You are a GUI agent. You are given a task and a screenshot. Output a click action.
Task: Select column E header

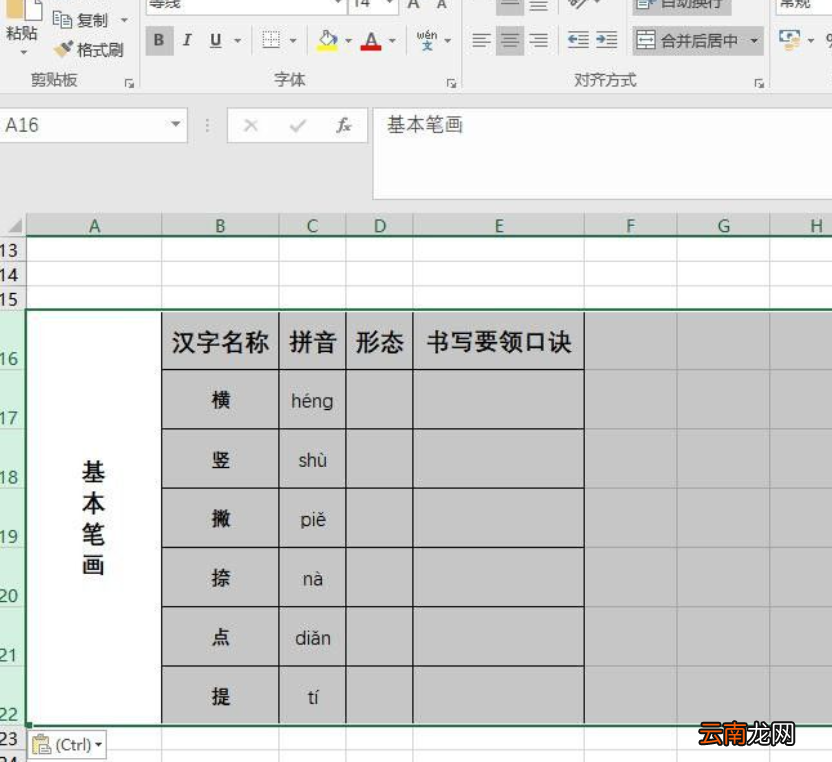[x=499, y=226]
